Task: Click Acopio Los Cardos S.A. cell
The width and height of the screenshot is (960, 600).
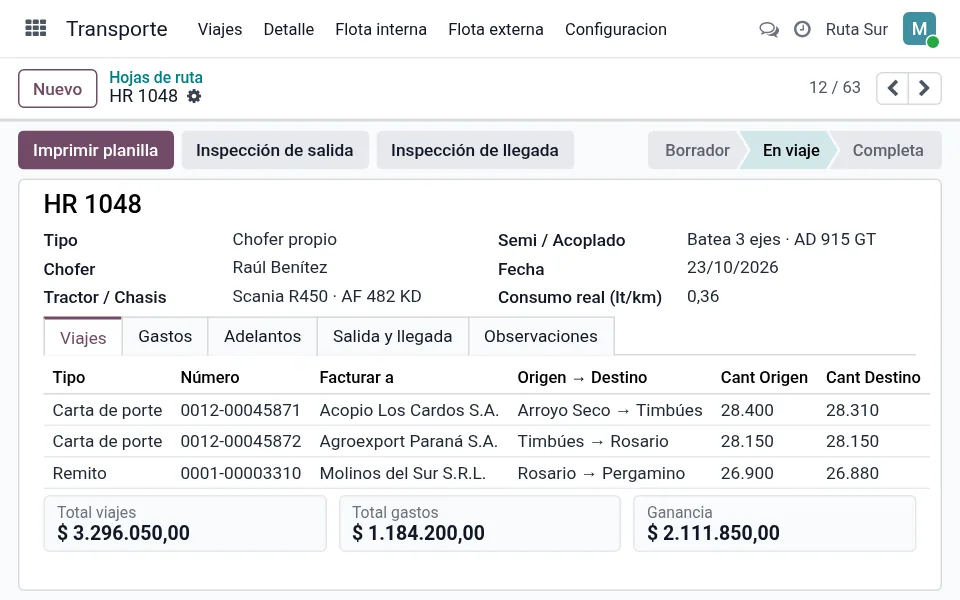Action: 409,410
